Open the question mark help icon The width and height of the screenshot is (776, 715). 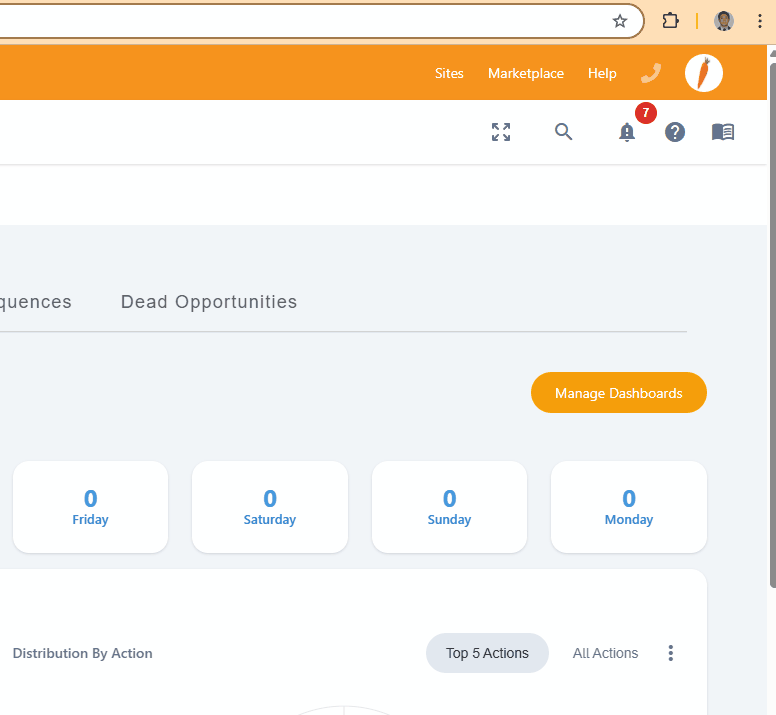click(x=675, y=132)
